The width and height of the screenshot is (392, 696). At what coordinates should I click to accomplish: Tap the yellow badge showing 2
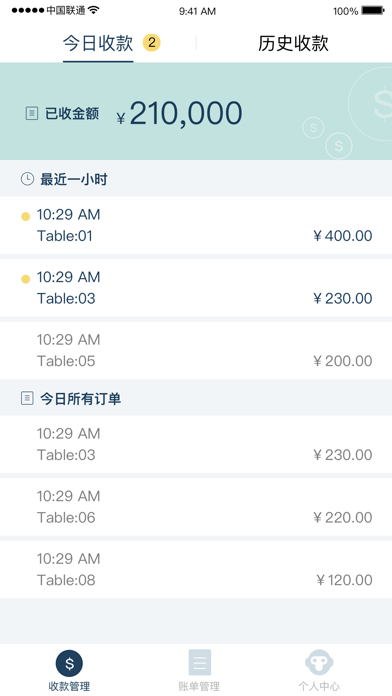click(151, 43)
